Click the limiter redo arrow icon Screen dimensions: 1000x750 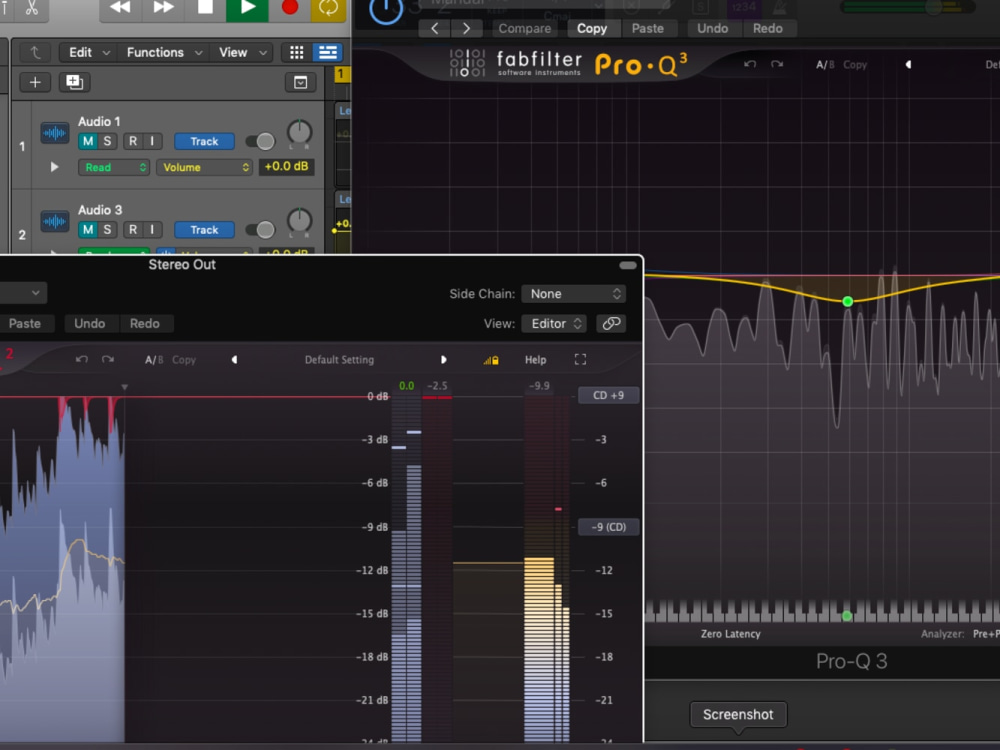coord(108,359)
